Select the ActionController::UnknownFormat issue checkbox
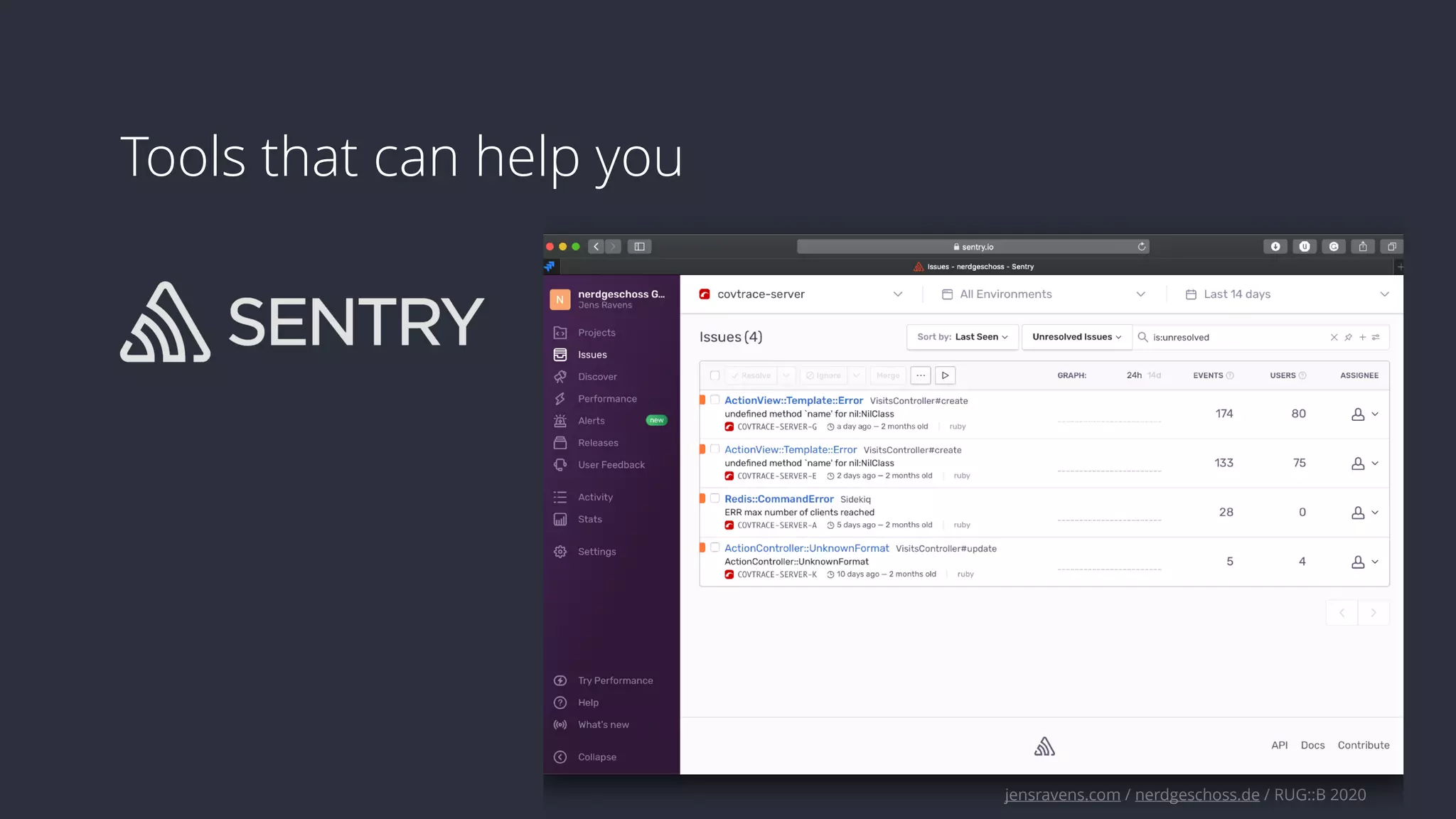The height and width of the screenshot is (819, 1456). [x=715, y=547]
